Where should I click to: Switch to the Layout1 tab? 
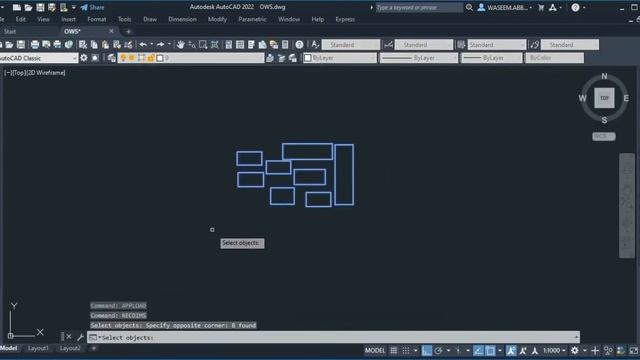point(38,348)
